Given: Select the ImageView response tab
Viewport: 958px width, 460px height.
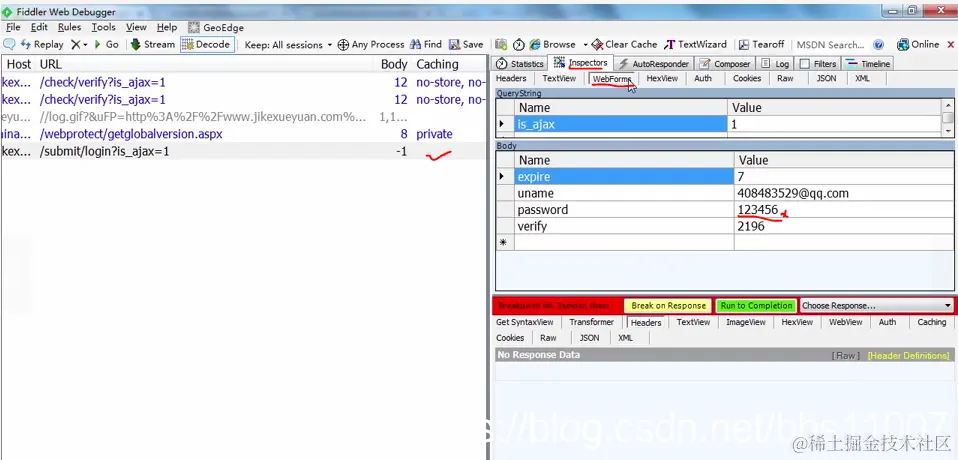Looking at the screenshot, I should 745,322.
